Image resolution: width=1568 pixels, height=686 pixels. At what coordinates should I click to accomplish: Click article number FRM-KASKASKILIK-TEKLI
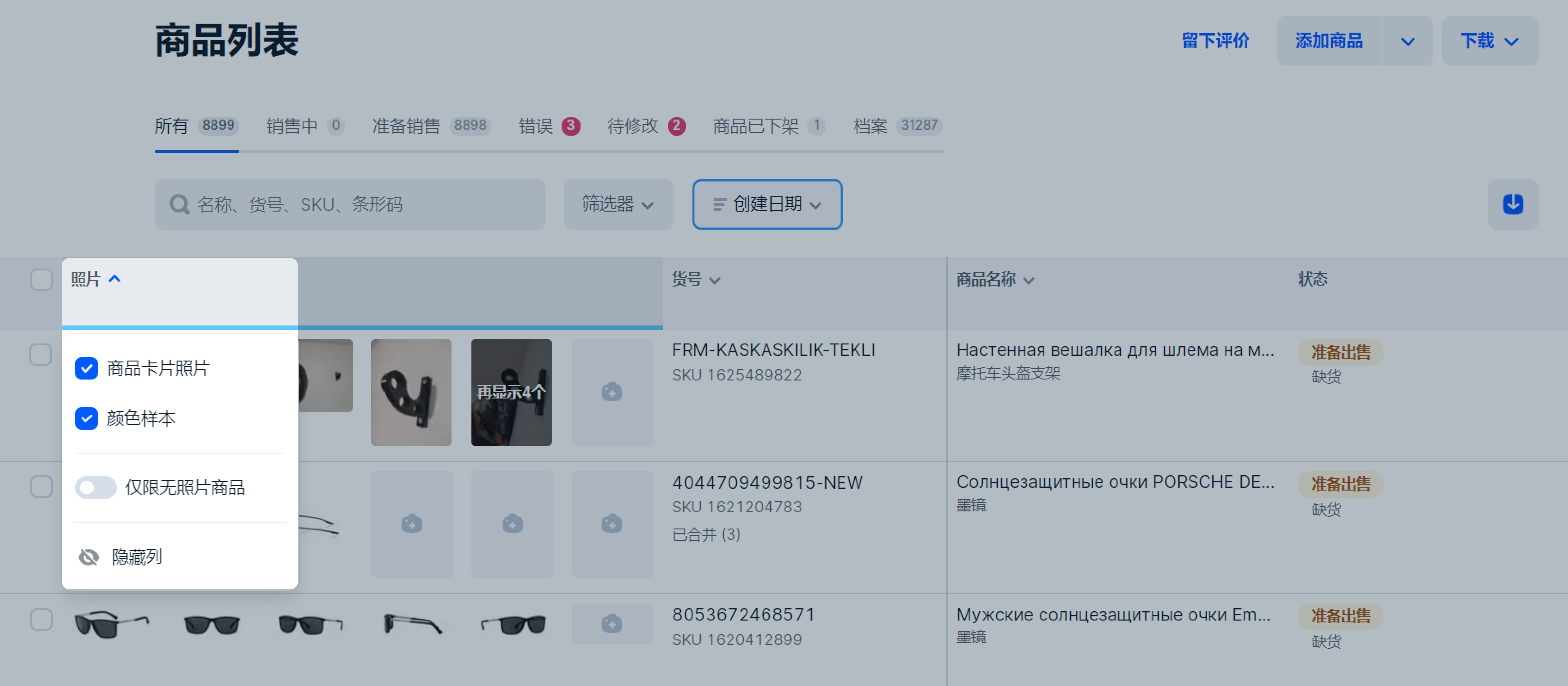point(773,350)
